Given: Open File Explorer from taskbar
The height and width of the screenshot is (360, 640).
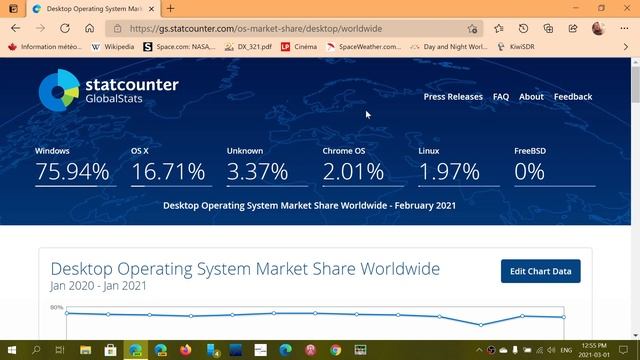Looking at the screenshot, I should coord(85,350).
